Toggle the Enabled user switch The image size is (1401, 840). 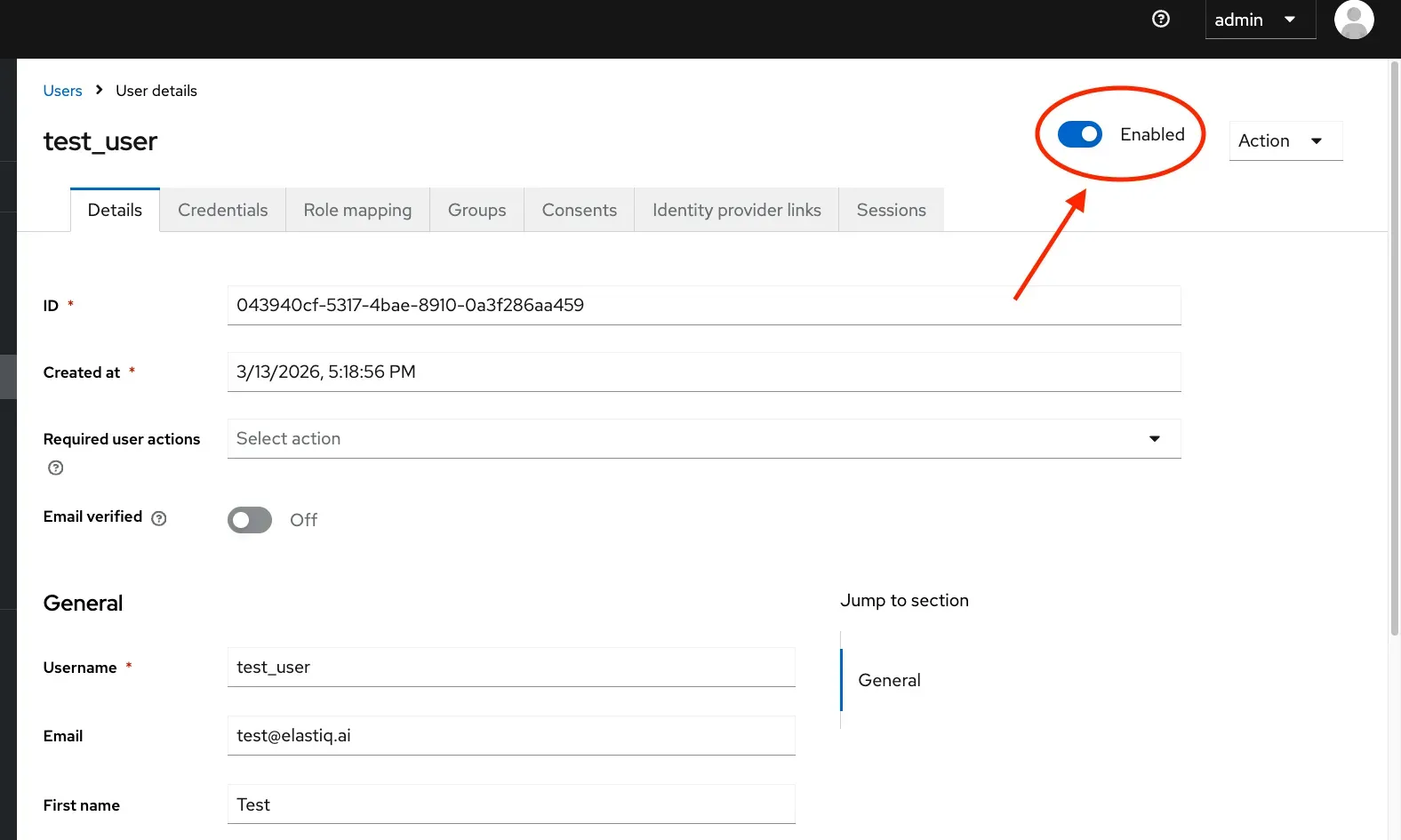tap(1079, 134)
